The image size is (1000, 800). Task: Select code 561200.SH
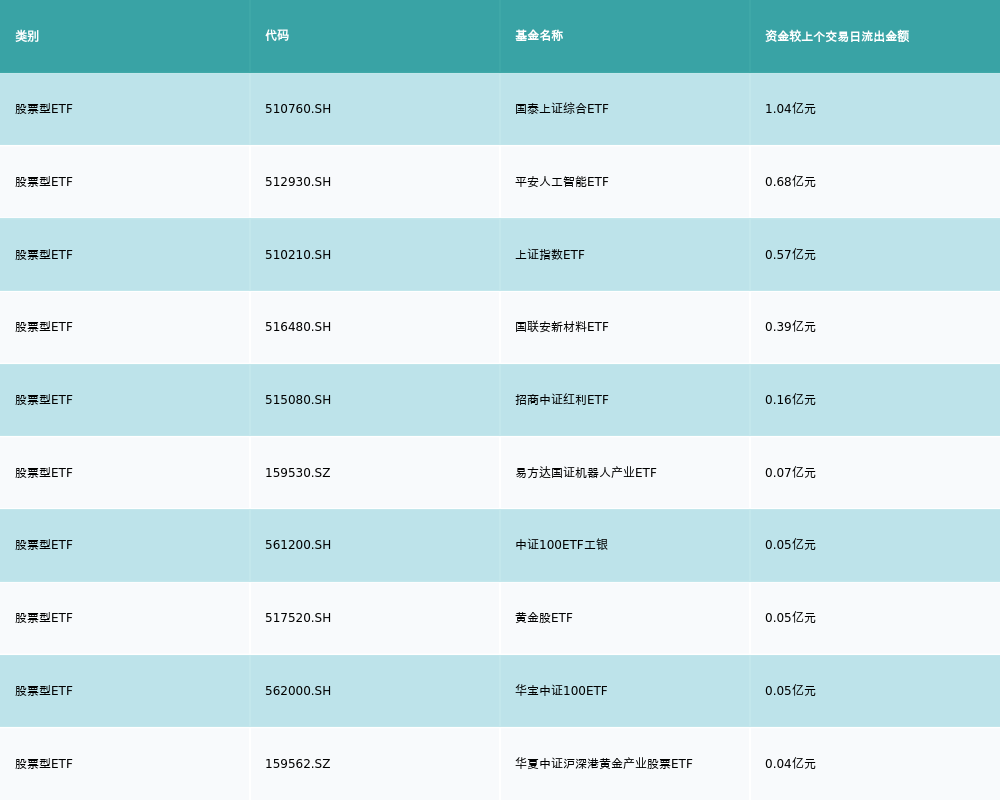click(298, 545)
